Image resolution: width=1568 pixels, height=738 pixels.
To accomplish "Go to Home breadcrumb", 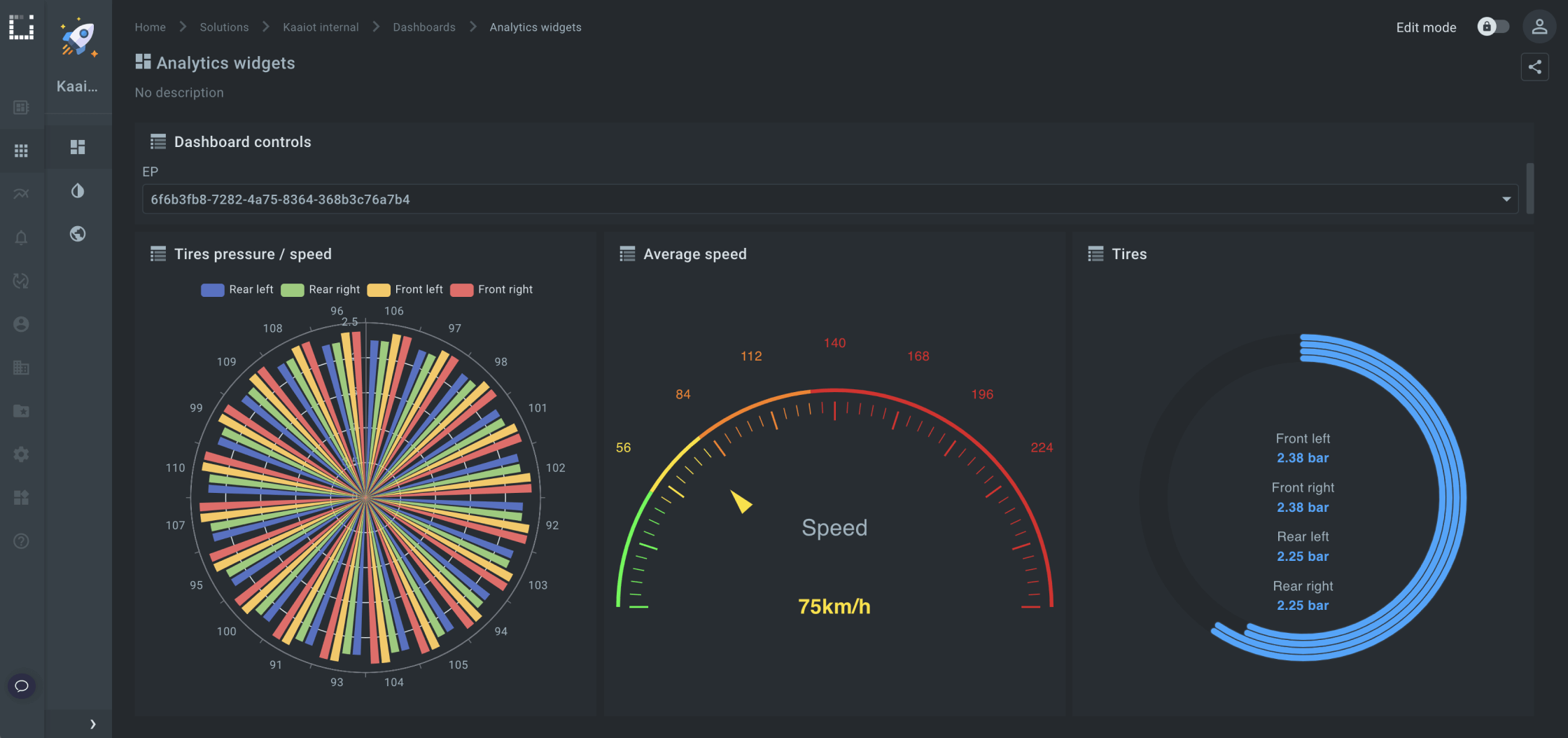I will [x=150, y=27].
